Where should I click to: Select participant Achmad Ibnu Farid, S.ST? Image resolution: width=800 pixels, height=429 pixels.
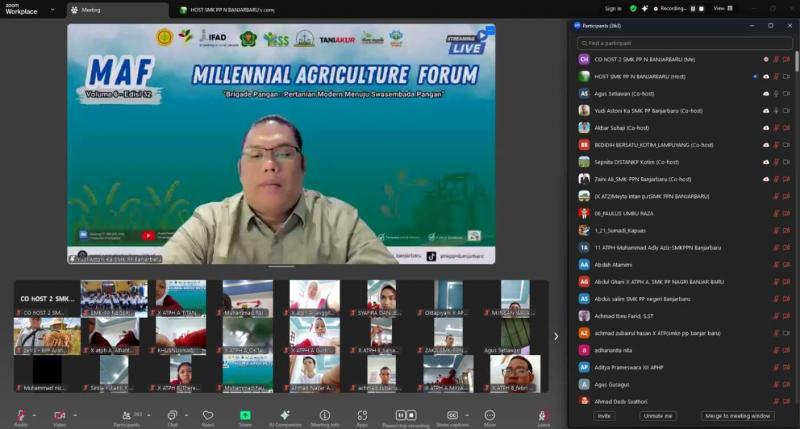[x=684, y=316]
